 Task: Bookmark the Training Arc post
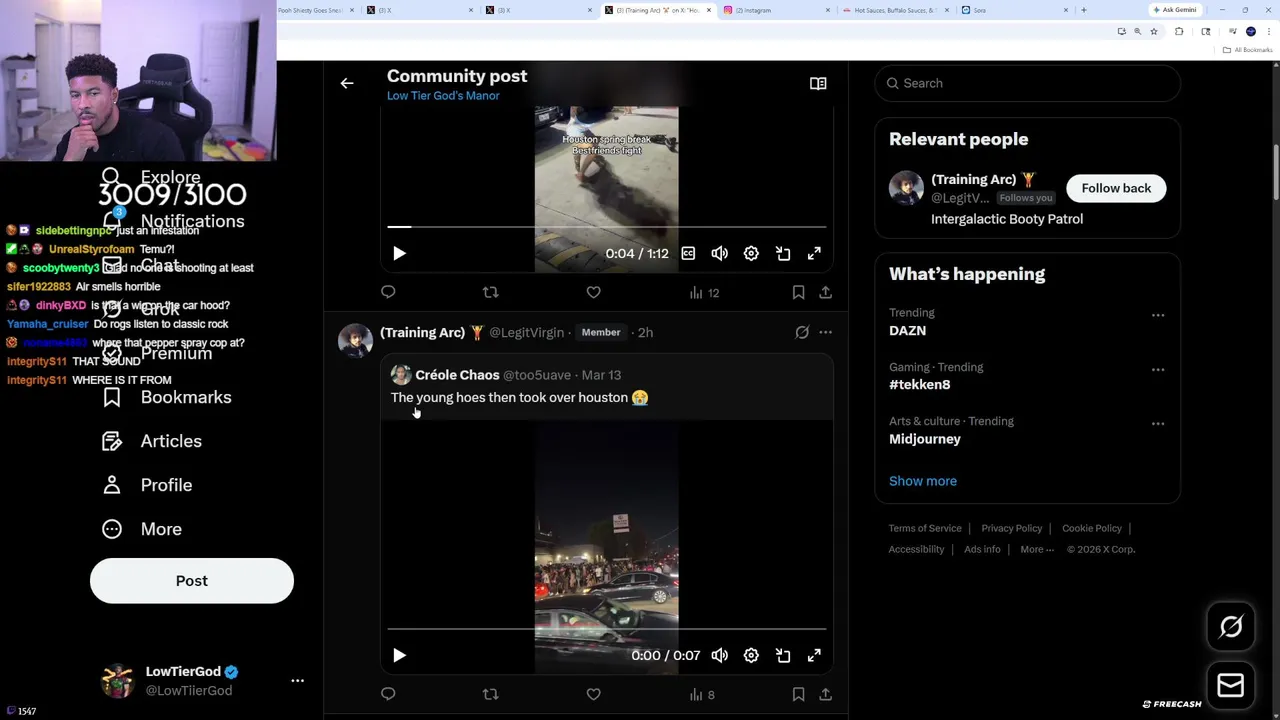(798, 694)
